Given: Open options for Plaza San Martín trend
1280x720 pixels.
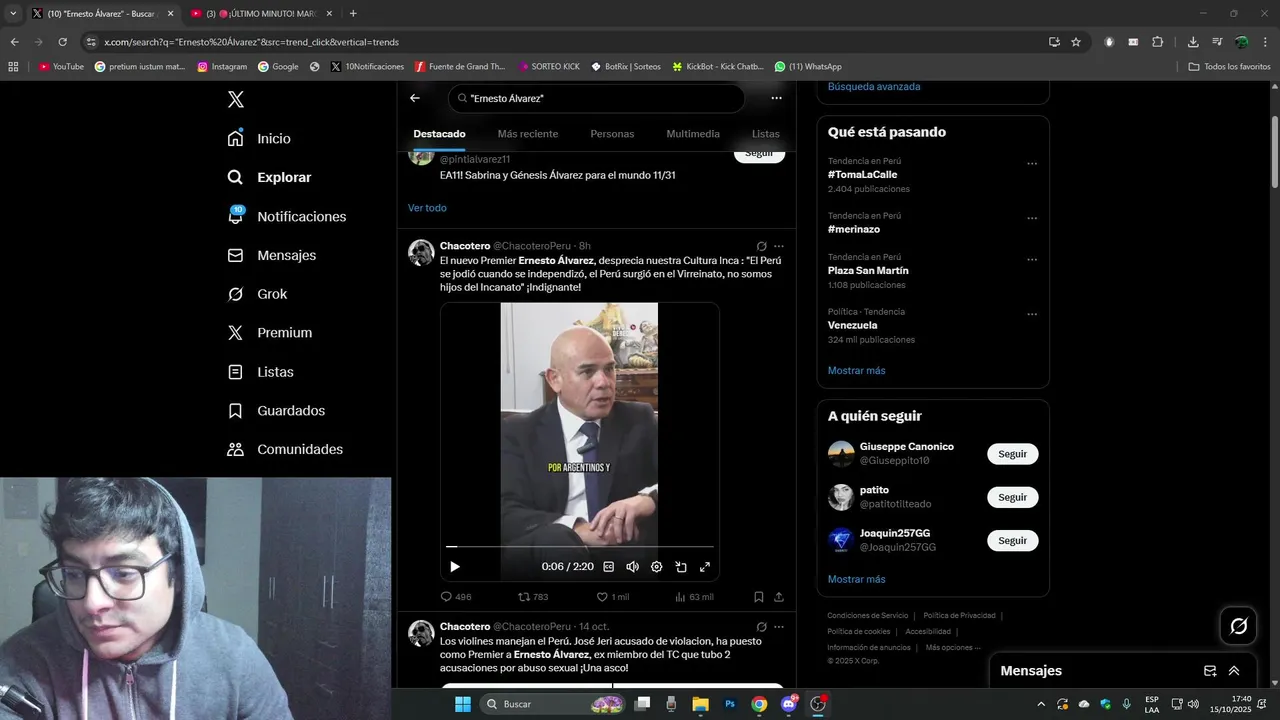Looking at the screenshot, I should point(1032,259).
